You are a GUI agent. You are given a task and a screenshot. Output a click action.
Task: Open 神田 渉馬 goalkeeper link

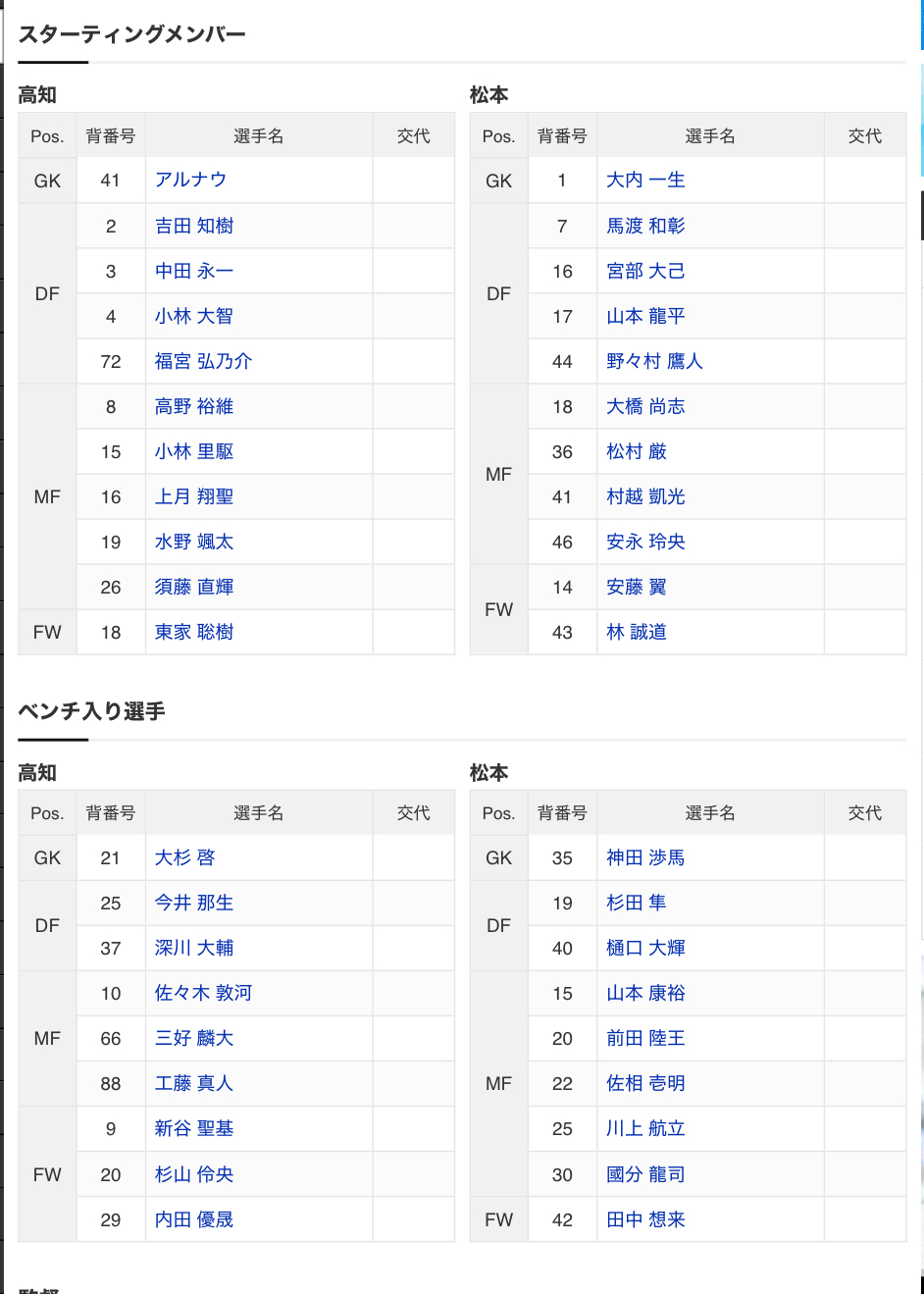tap(645, 857)
